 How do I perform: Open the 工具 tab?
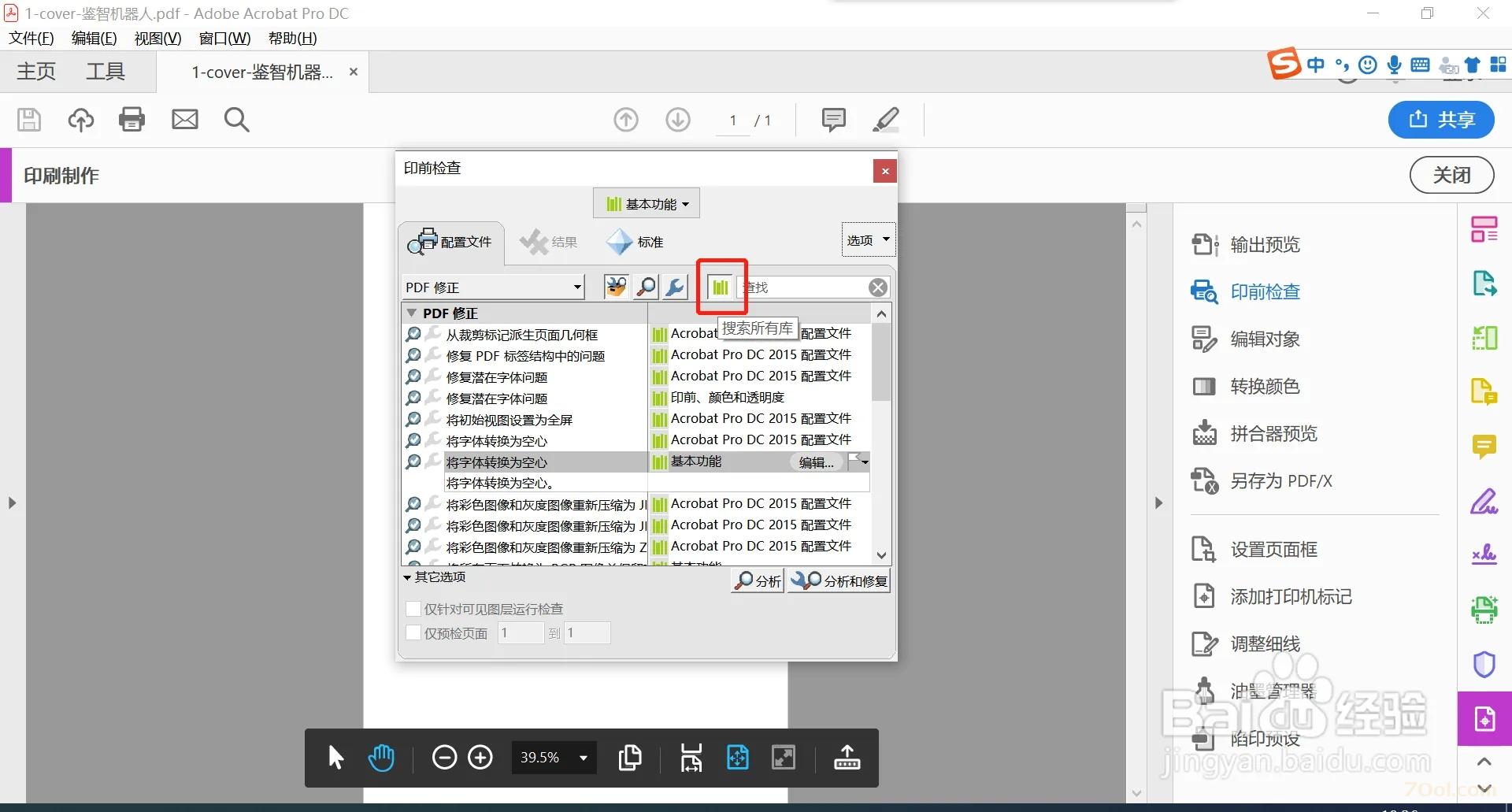pyautogui.click(x=106, y=72)
